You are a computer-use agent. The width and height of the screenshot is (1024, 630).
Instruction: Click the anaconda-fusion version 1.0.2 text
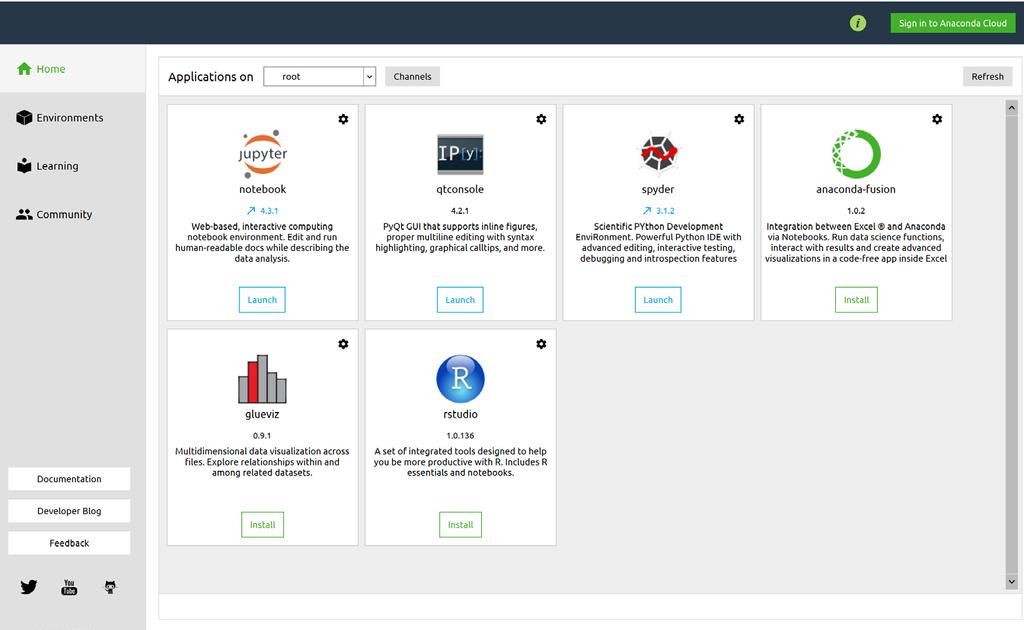coord(856,211)
